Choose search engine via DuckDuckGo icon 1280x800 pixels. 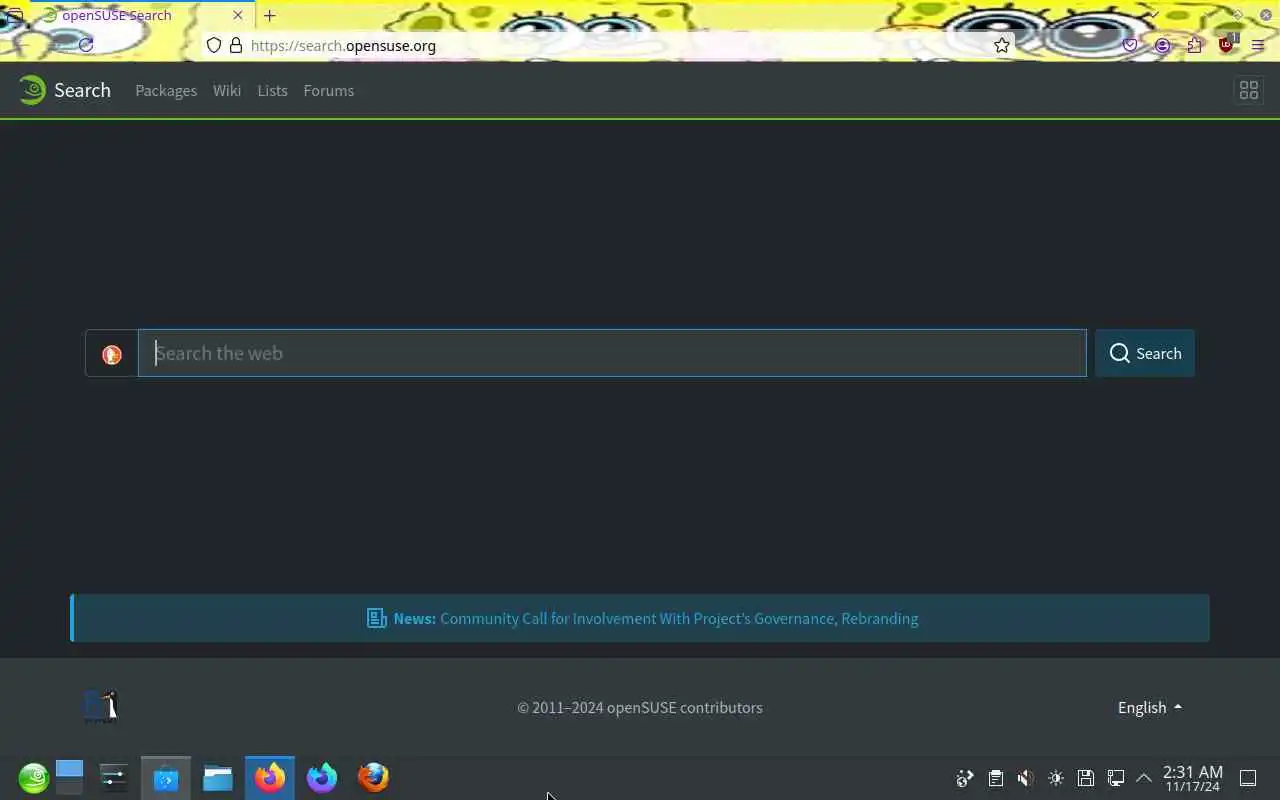tap(112, 354)
